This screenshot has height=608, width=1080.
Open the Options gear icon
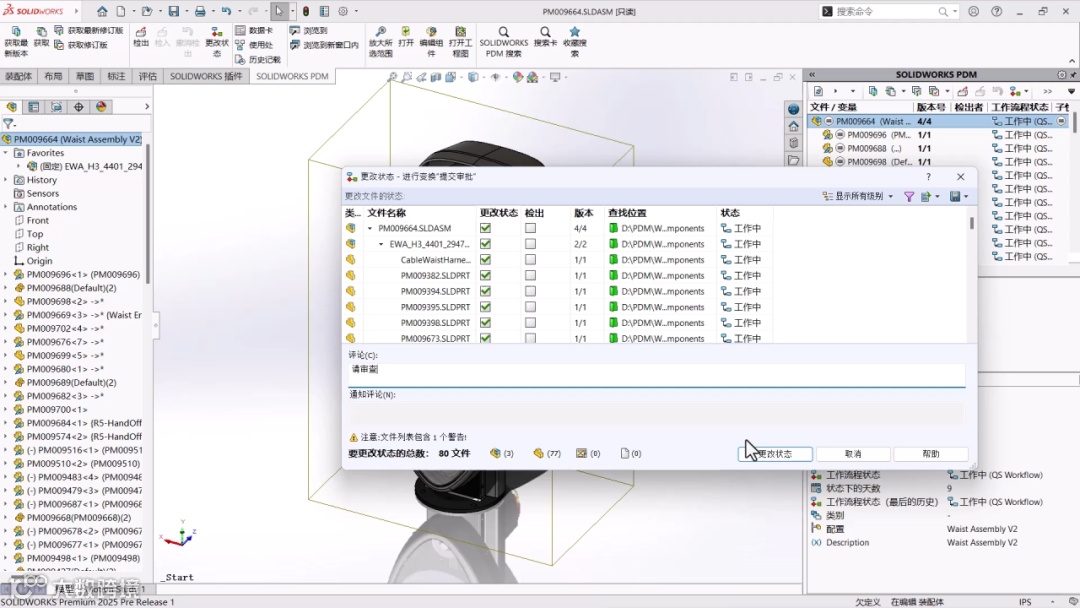point(343,11)
